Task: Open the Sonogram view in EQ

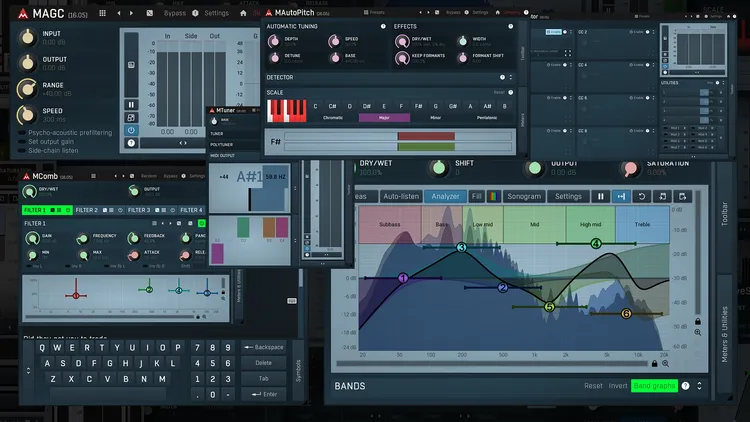Action: 524,196
